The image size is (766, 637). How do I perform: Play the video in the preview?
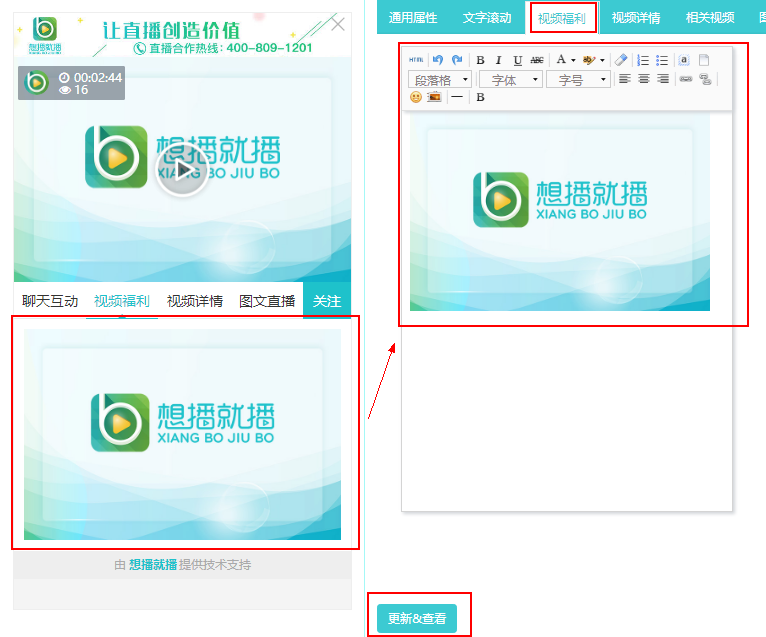click(182, 170)
